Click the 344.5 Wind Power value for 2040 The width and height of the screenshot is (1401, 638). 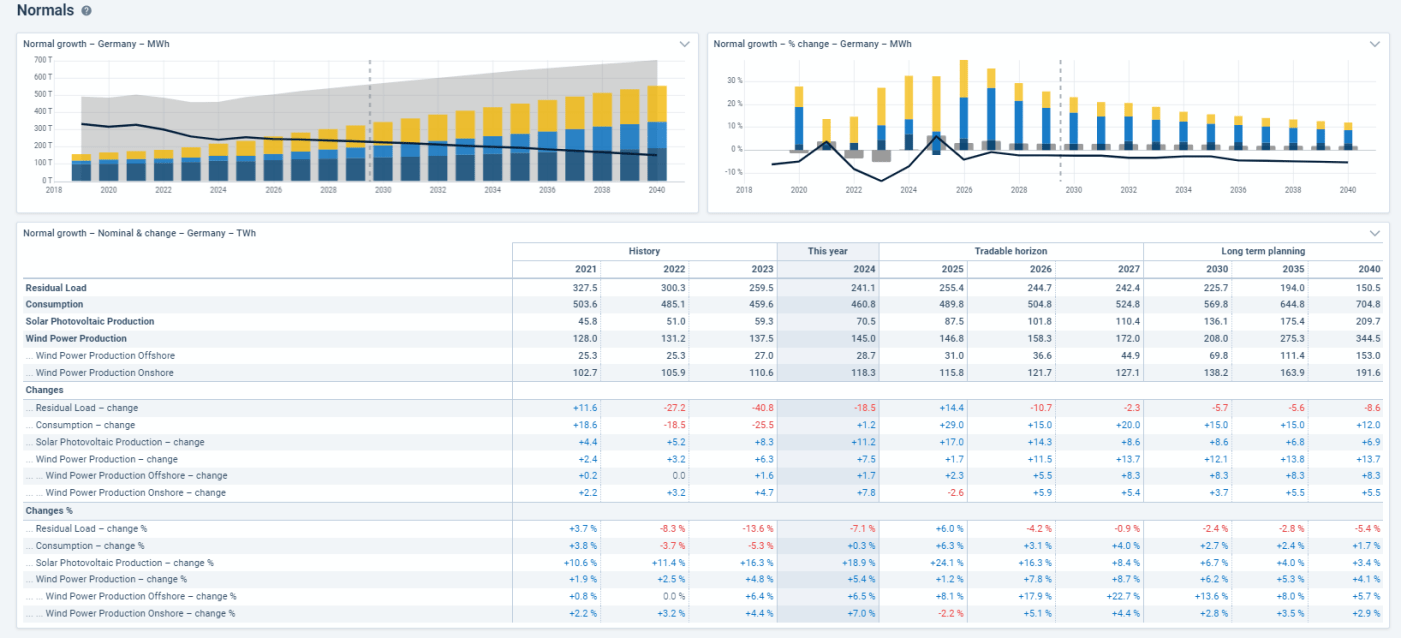tap(1369, 339)
